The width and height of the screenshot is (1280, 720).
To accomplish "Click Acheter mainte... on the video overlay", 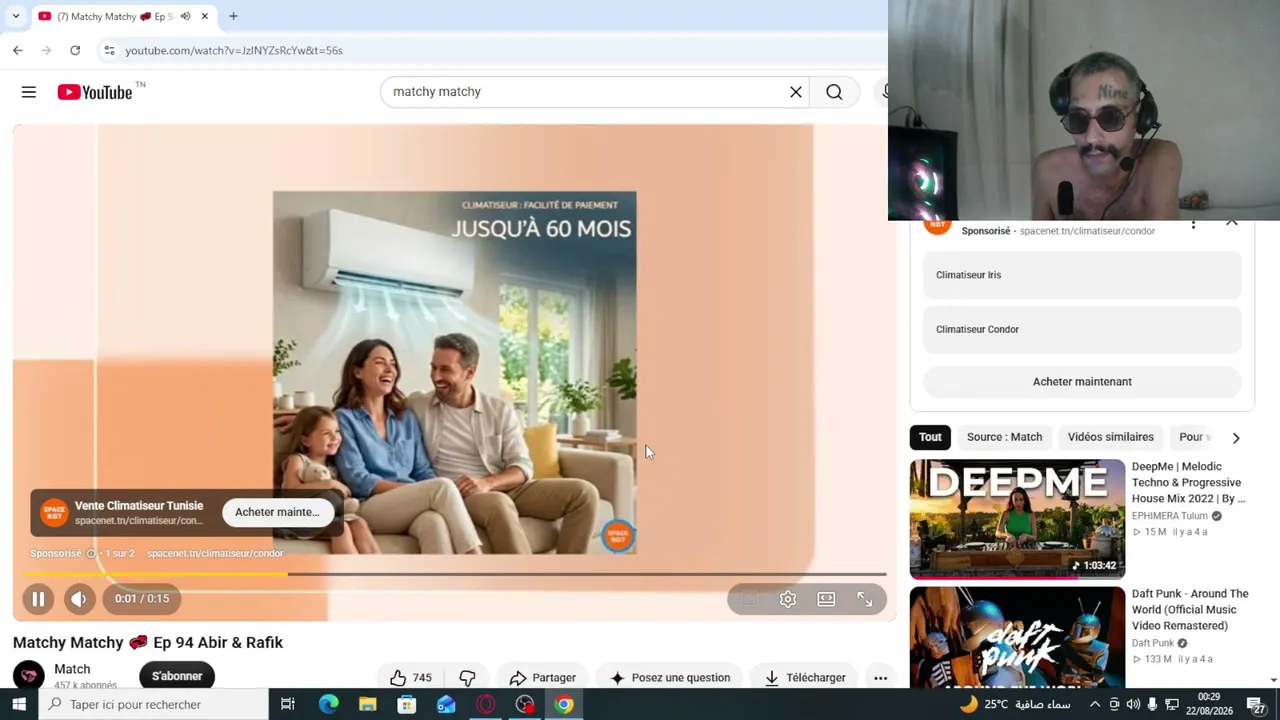I will click(277, 512).
